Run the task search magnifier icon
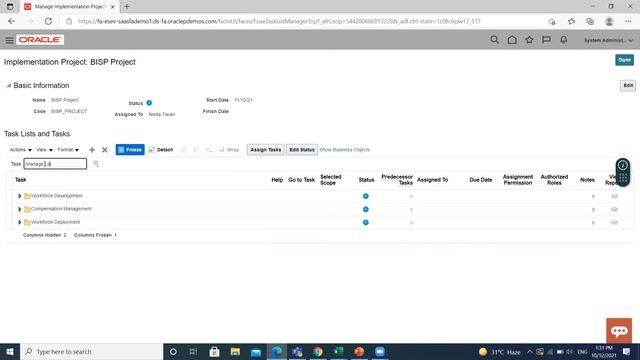Image resolution: width=640 pixels, height=360 pixels. coord(96,164)
